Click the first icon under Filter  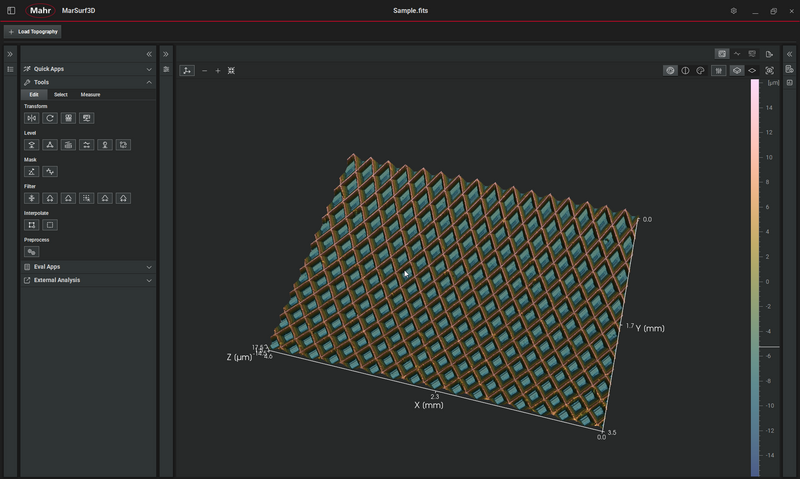tap(32, 198)
